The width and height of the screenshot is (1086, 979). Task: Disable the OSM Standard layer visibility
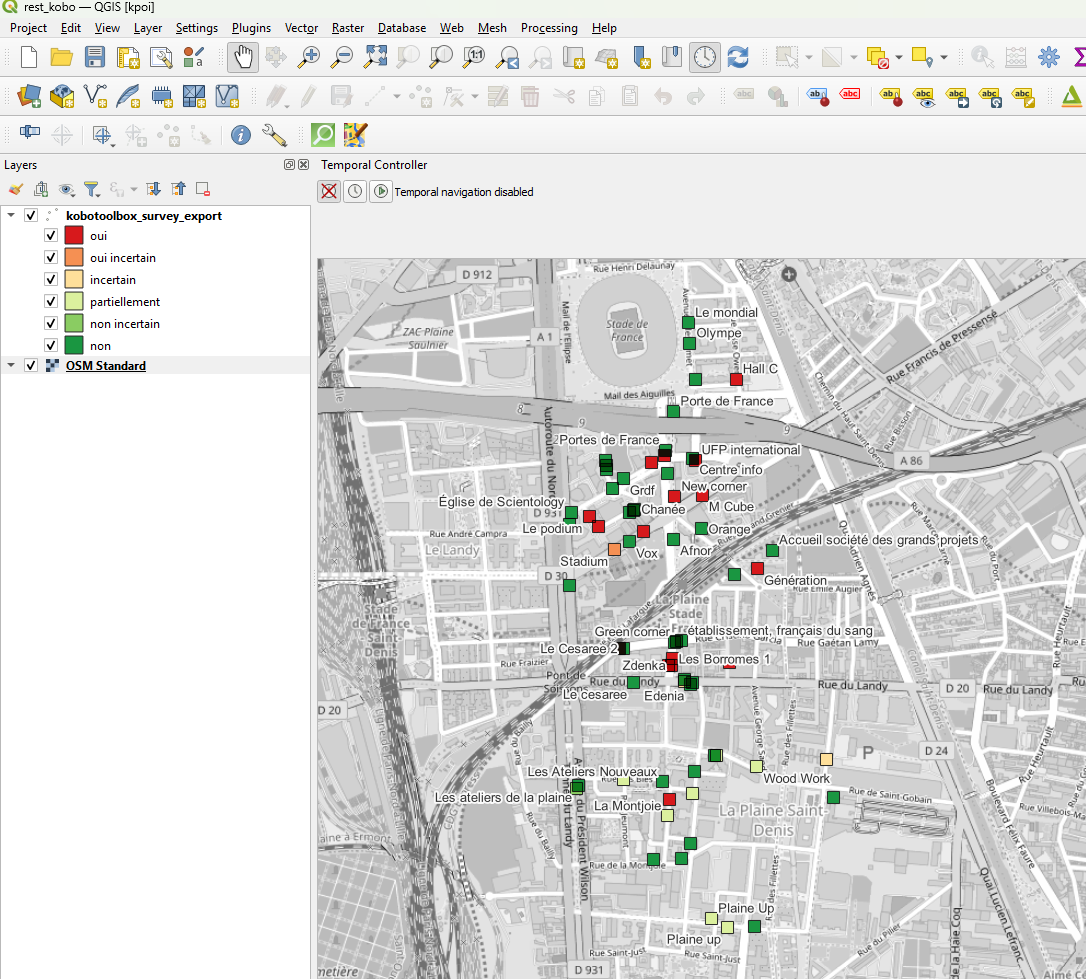pos(31,366)
